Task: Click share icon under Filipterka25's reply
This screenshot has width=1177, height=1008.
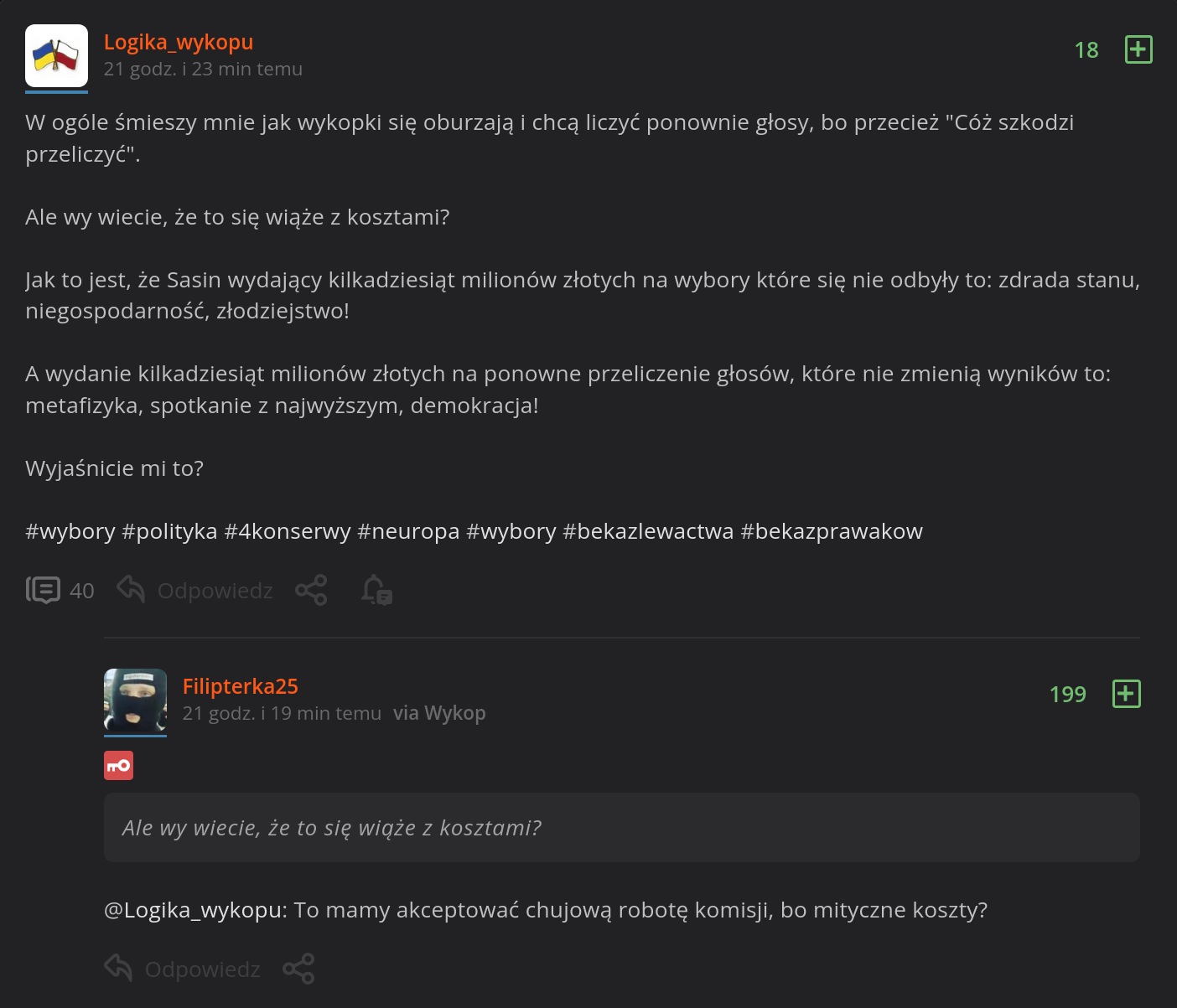Action: click(x=298, y=969)
